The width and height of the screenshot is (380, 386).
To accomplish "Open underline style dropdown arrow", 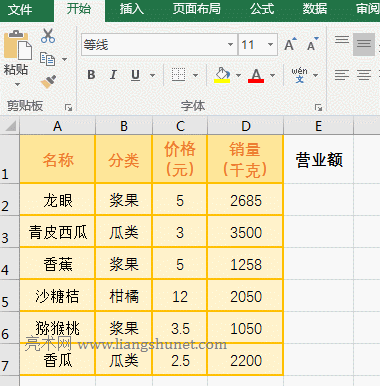I will click(x=152, y=75).
